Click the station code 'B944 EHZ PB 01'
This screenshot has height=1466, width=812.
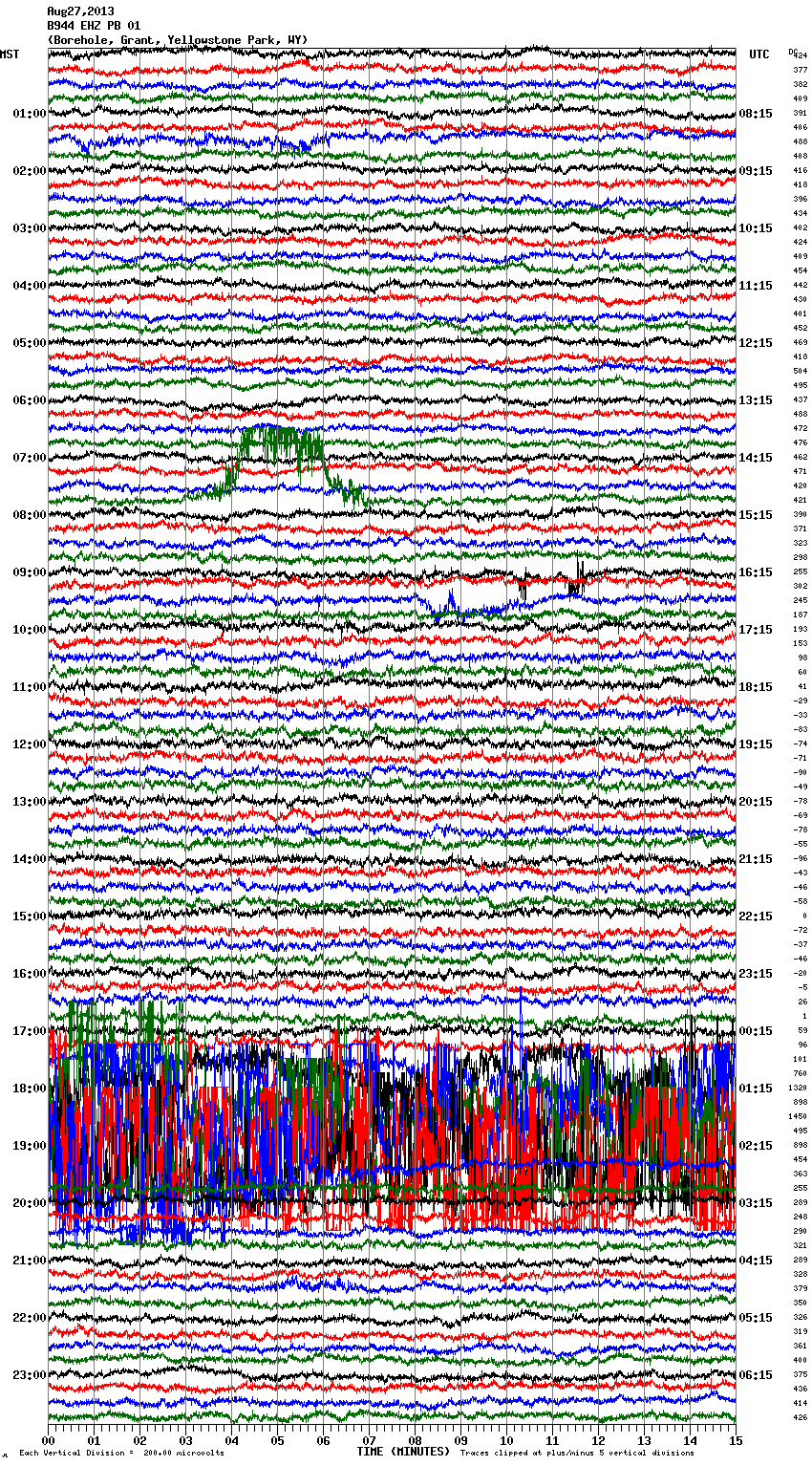coord(94,26)
